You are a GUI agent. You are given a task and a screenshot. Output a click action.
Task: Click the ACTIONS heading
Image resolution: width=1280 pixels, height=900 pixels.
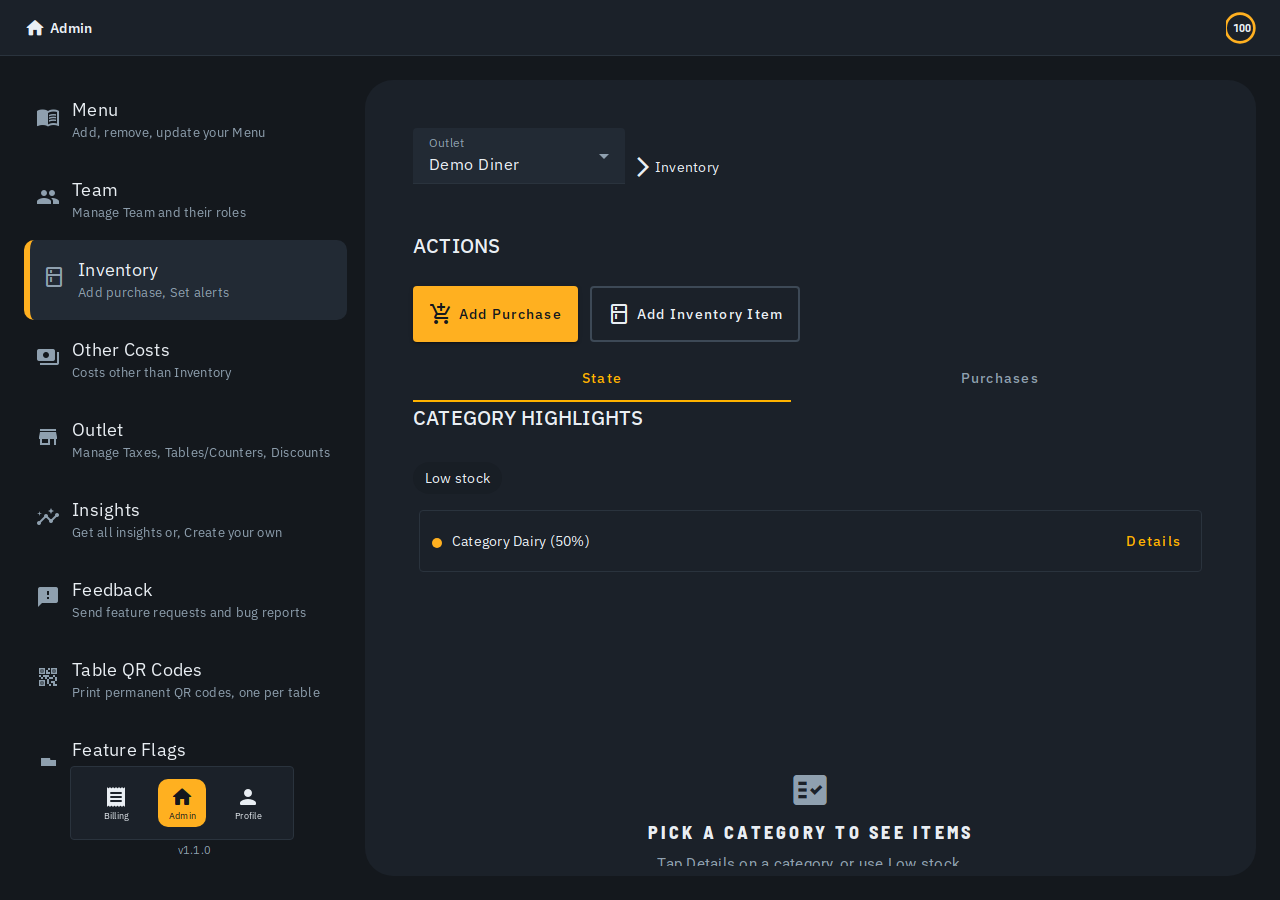pos(456,246)
